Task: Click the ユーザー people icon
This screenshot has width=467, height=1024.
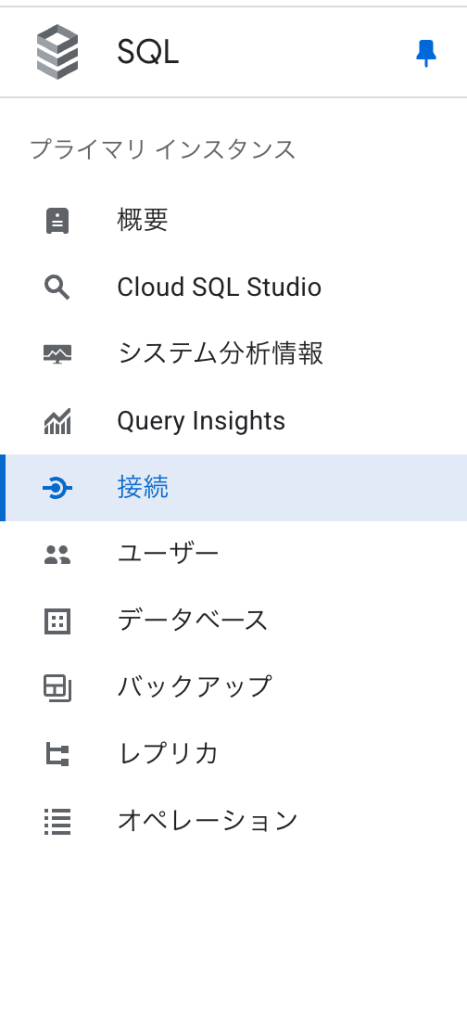Action: (57, 555)
